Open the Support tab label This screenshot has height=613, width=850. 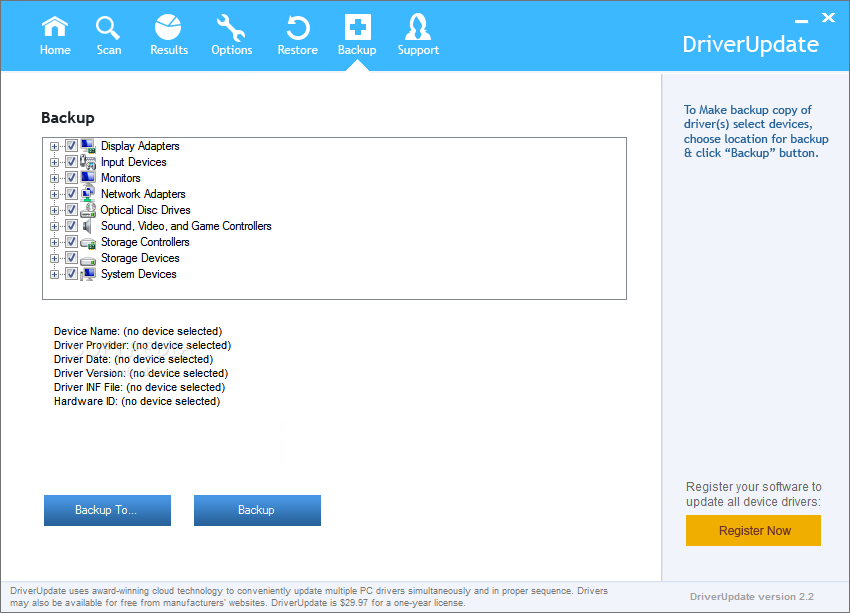418,50
